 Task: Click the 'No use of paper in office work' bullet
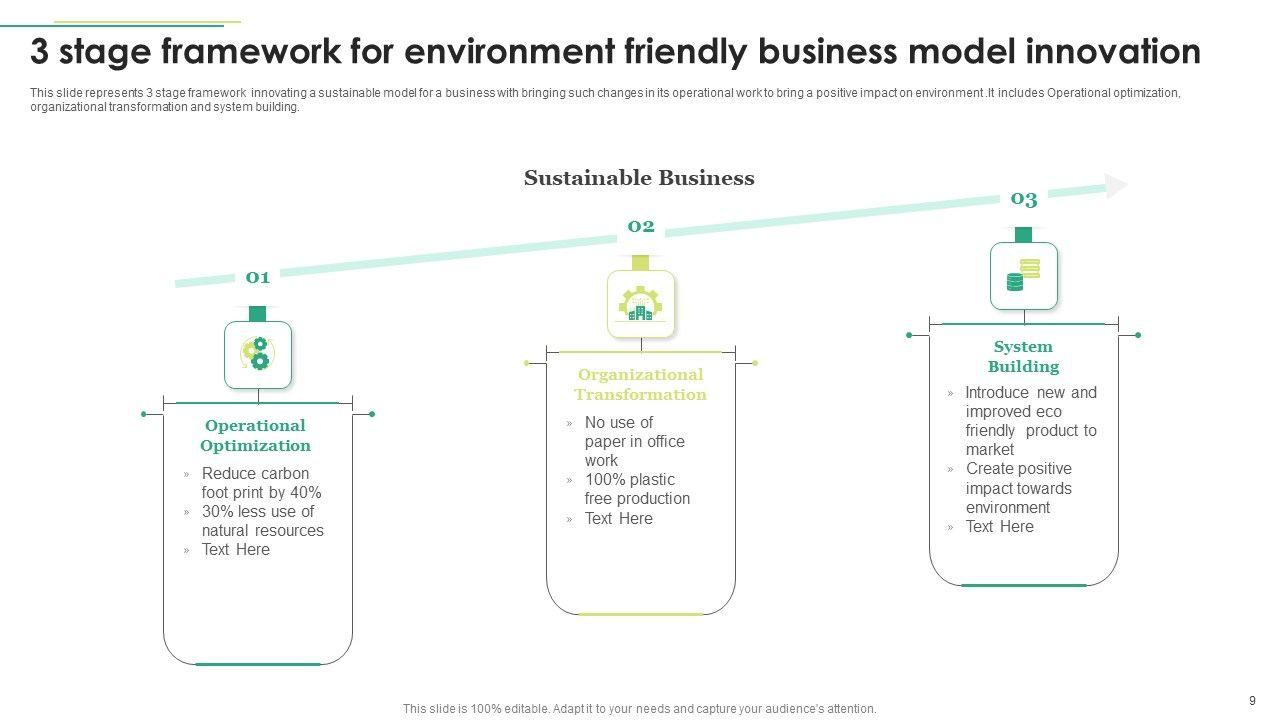point(634,441)
